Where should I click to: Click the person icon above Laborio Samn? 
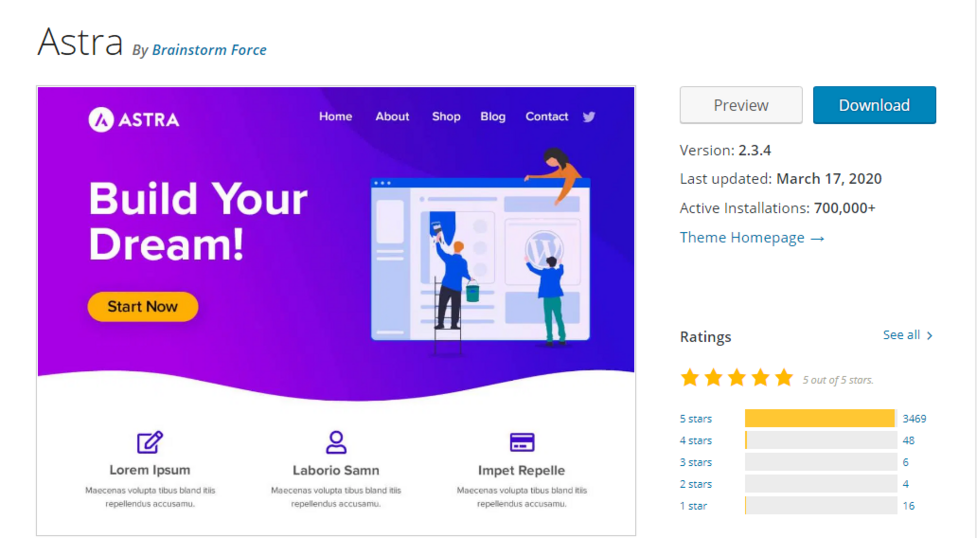point(336,442)
